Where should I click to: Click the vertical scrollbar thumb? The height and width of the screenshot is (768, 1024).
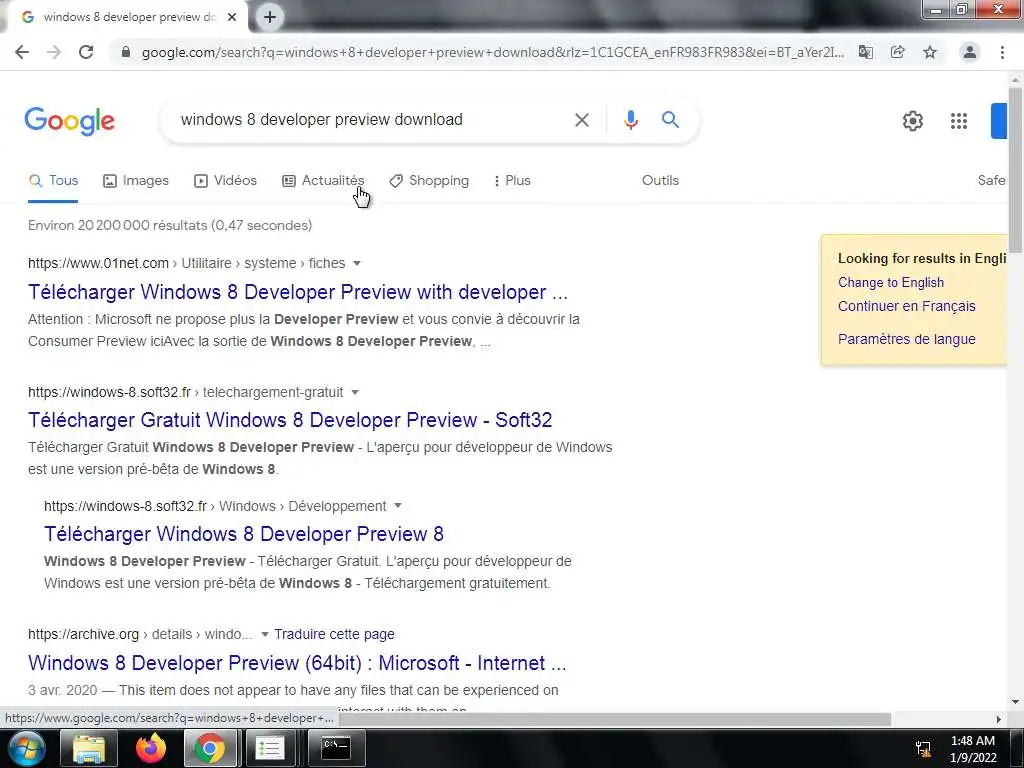(1015, 170)
